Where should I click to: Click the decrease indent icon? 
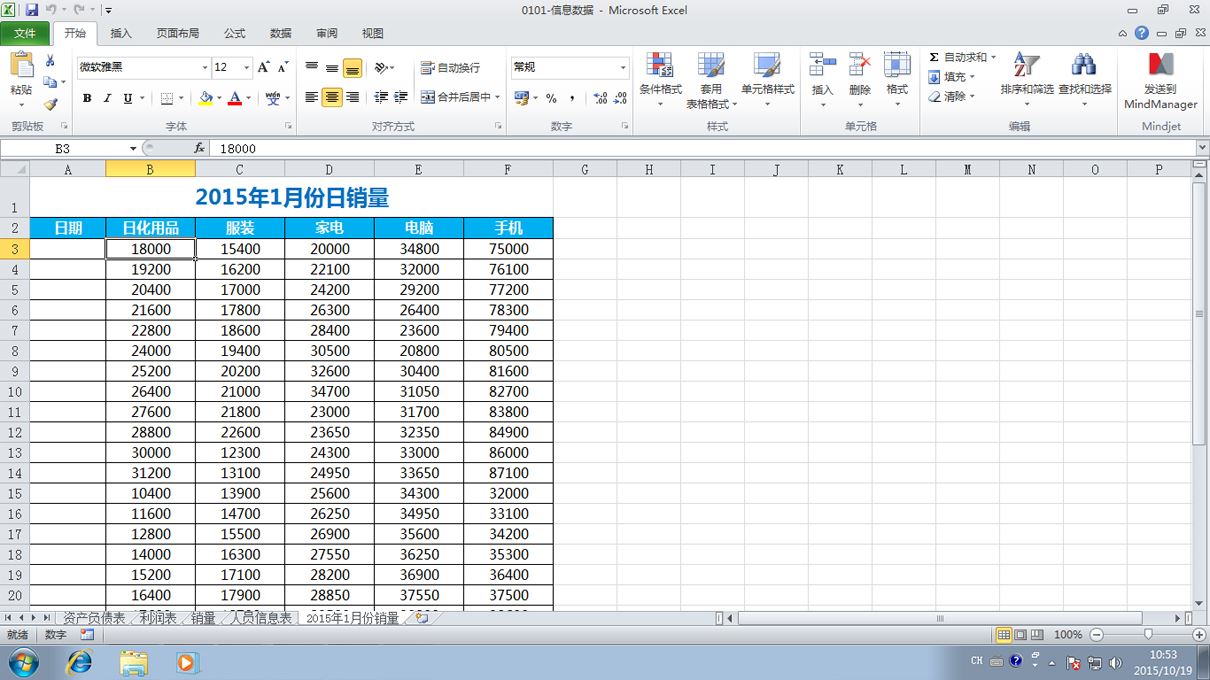[381, 97]
